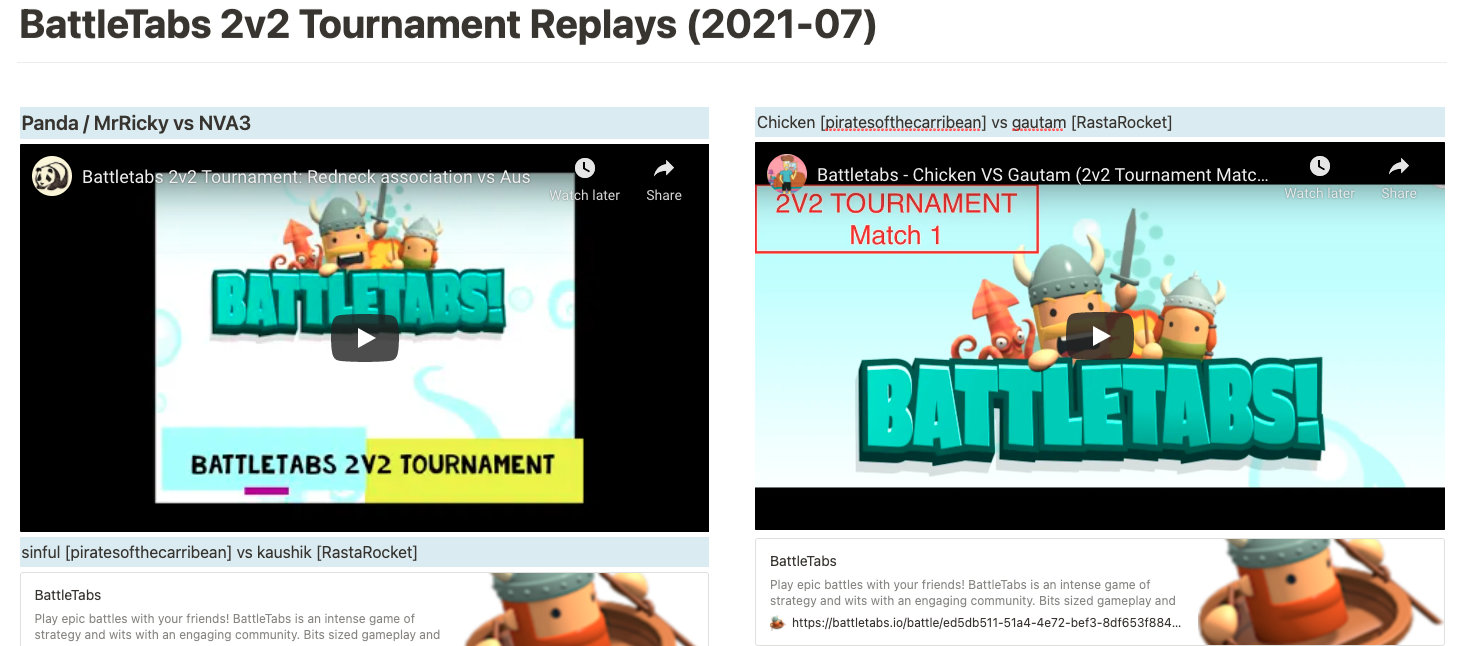Play the Redneck association vs Aus video
This screenshot has height=646, width=1464.
click(365, 338)
